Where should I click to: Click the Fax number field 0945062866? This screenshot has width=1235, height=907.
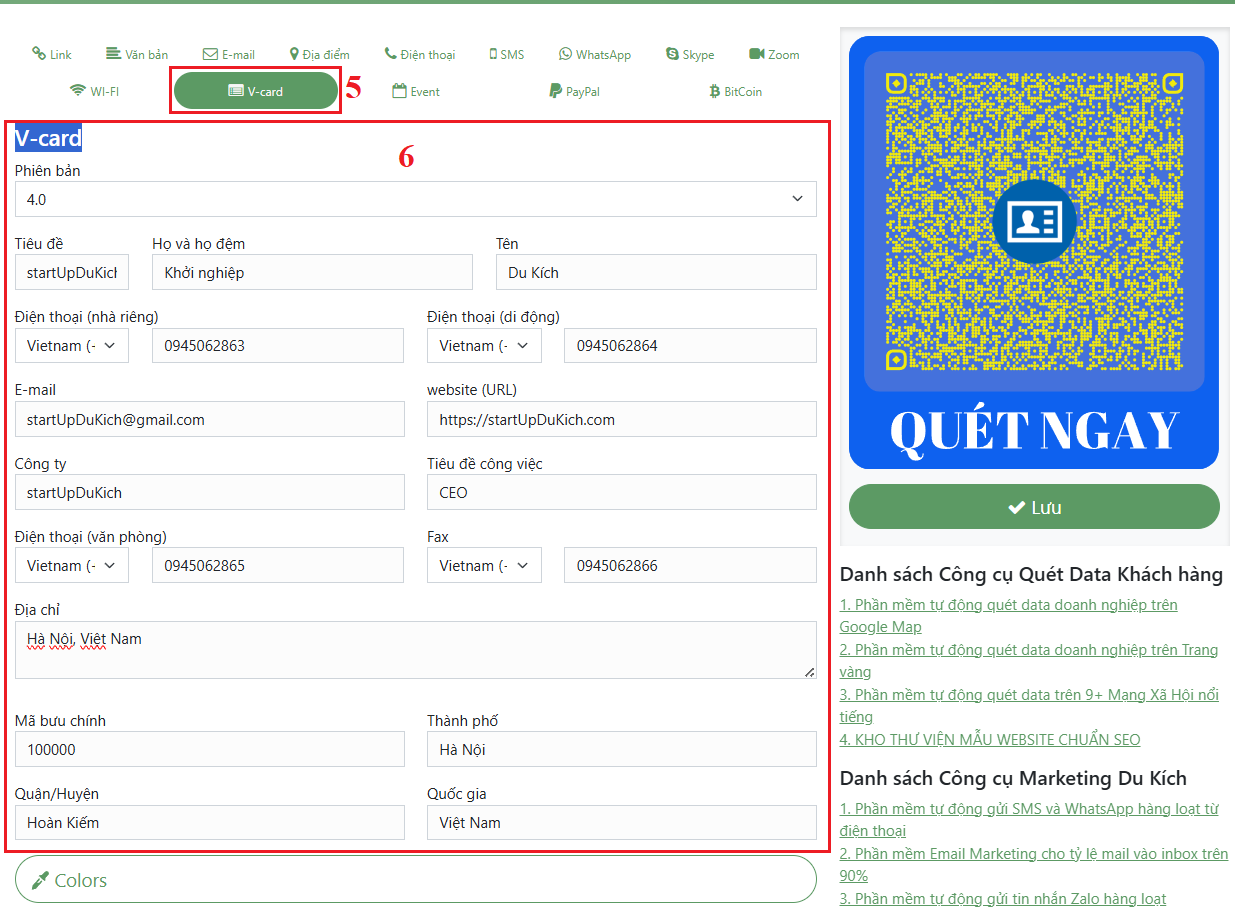click(690, 565)
